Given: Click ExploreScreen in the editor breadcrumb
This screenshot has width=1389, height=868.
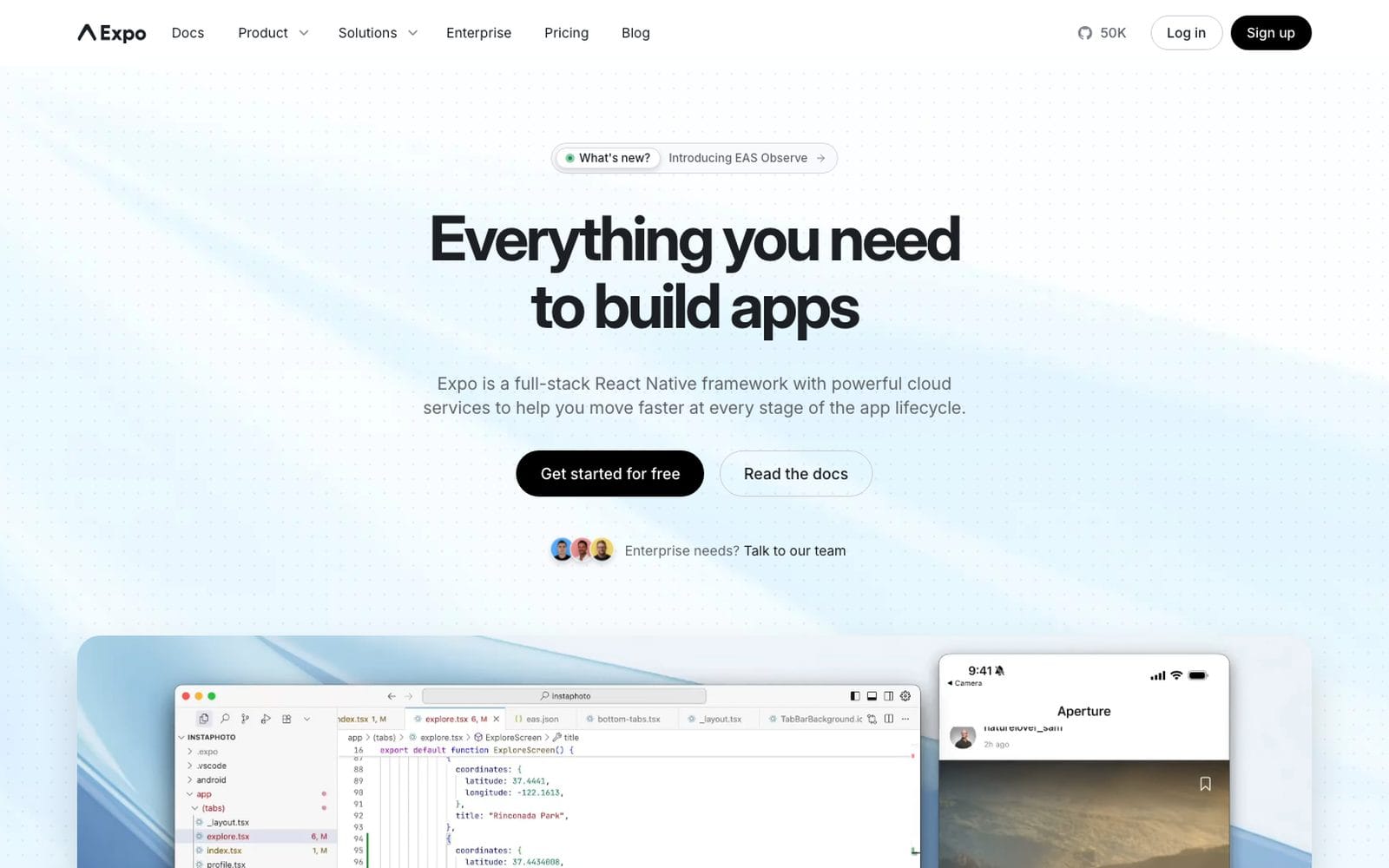Looking at the screenshot, I should click(508, 738).
